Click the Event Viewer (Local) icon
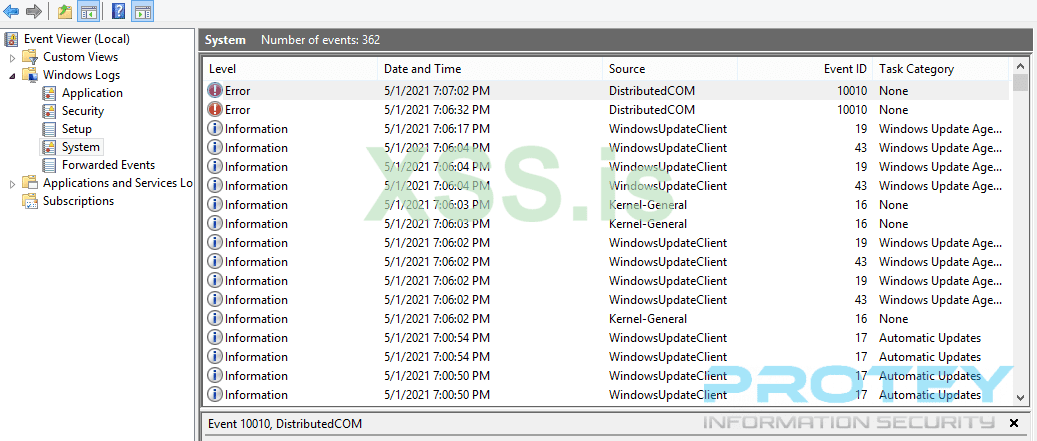Screen dimensions: 1037x441 pos(11,39)
